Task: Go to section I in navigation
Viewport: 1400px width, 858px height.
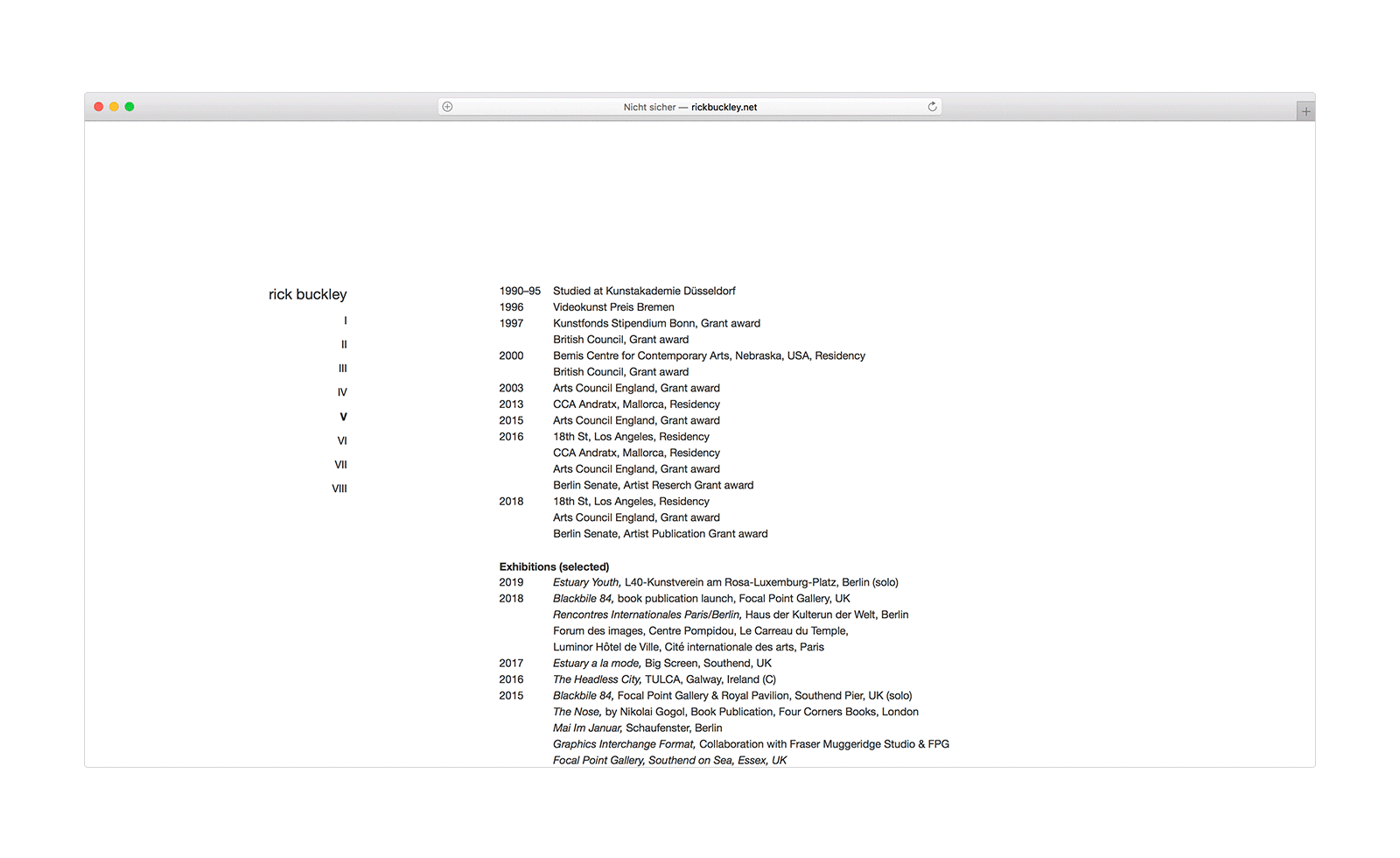Action: pos(345,320)
